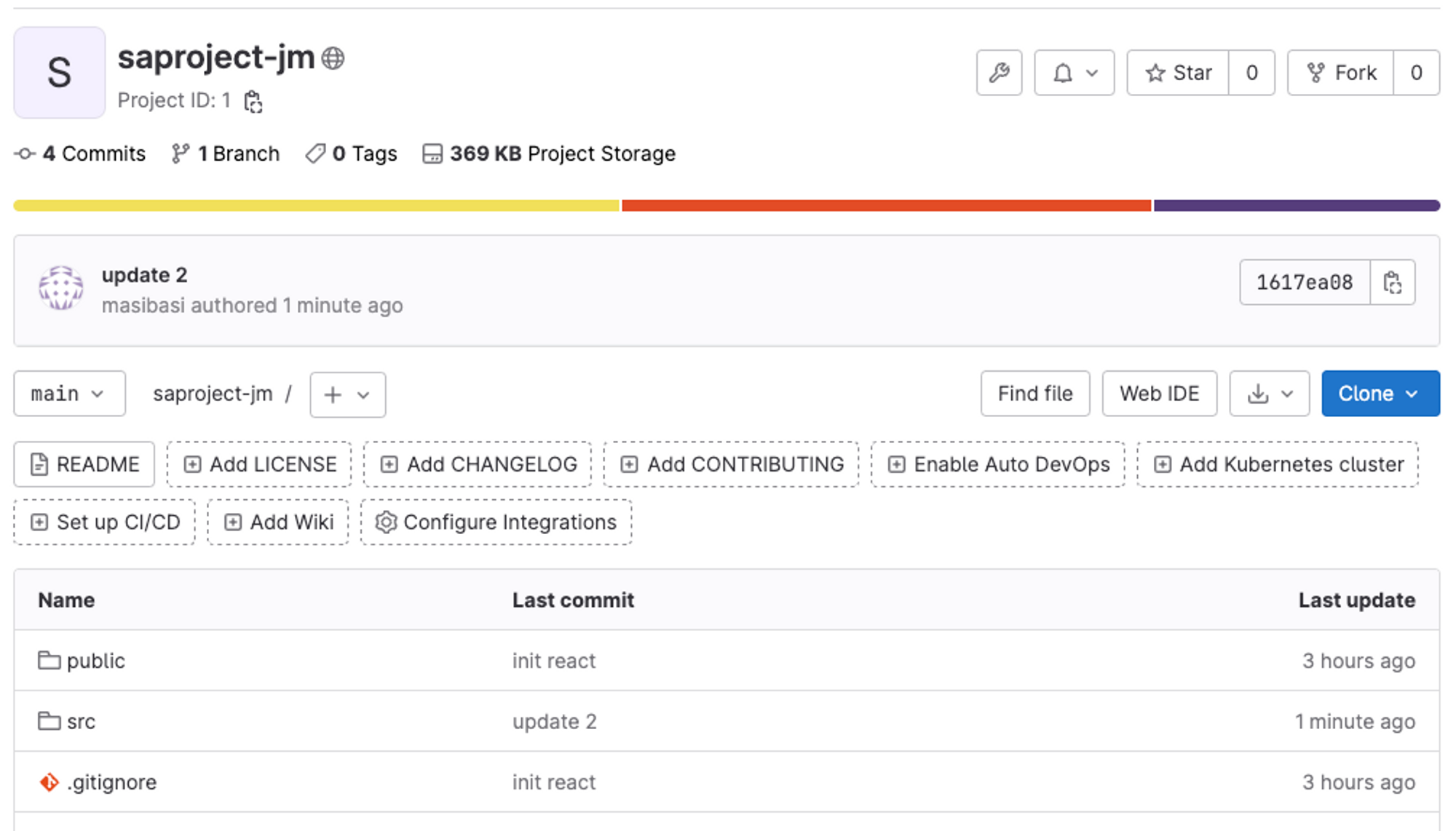The height and width of the screenshot is (831, 1456).
Task: Expand the Clone options
Action: click(x=1380, y=394)
